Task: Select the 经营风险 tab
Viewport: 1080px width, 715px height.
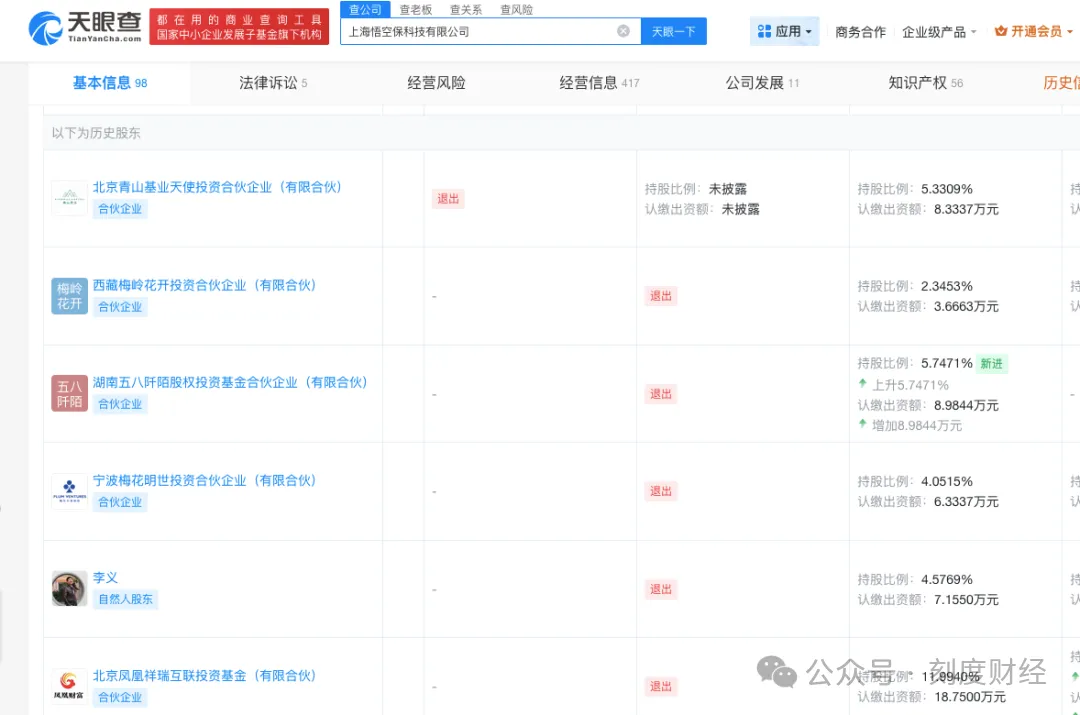Action: [x=436, y=83]
